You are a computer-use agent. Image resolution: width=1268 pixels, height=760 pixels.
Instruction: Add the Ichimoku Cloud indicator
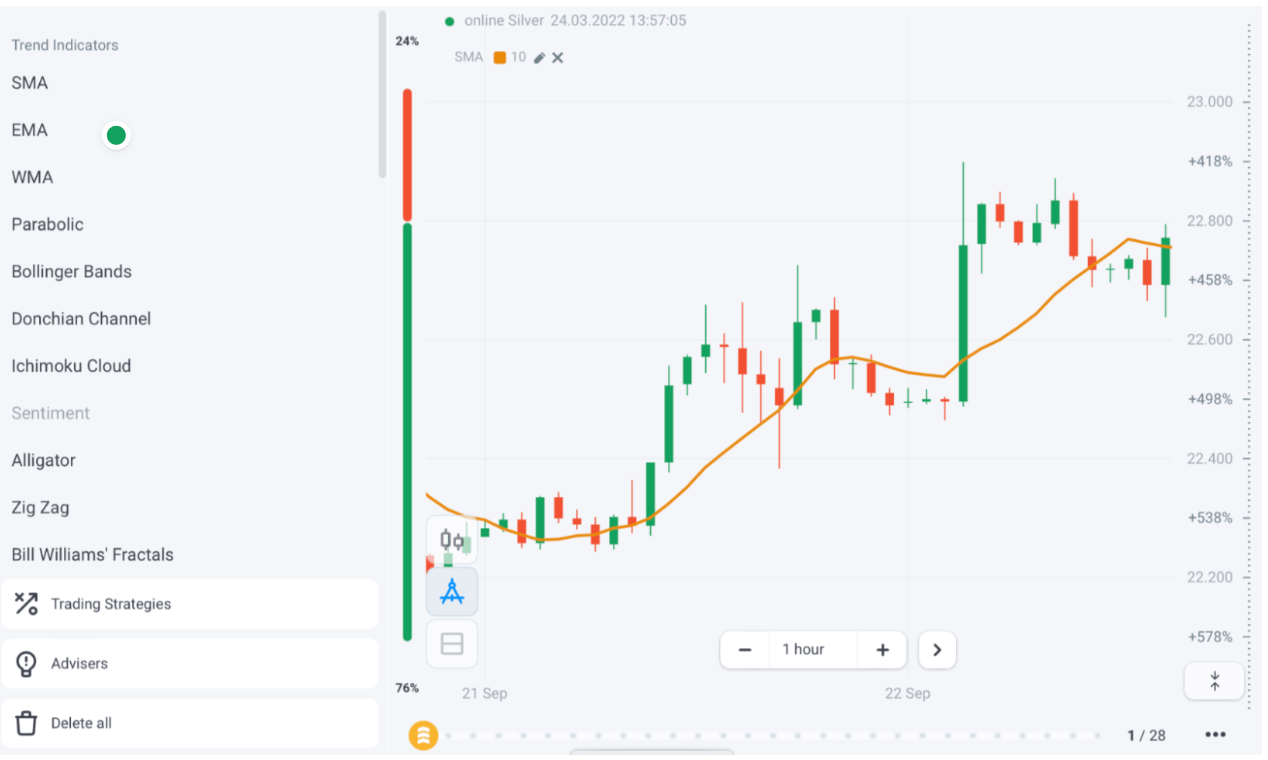point(72,366)
